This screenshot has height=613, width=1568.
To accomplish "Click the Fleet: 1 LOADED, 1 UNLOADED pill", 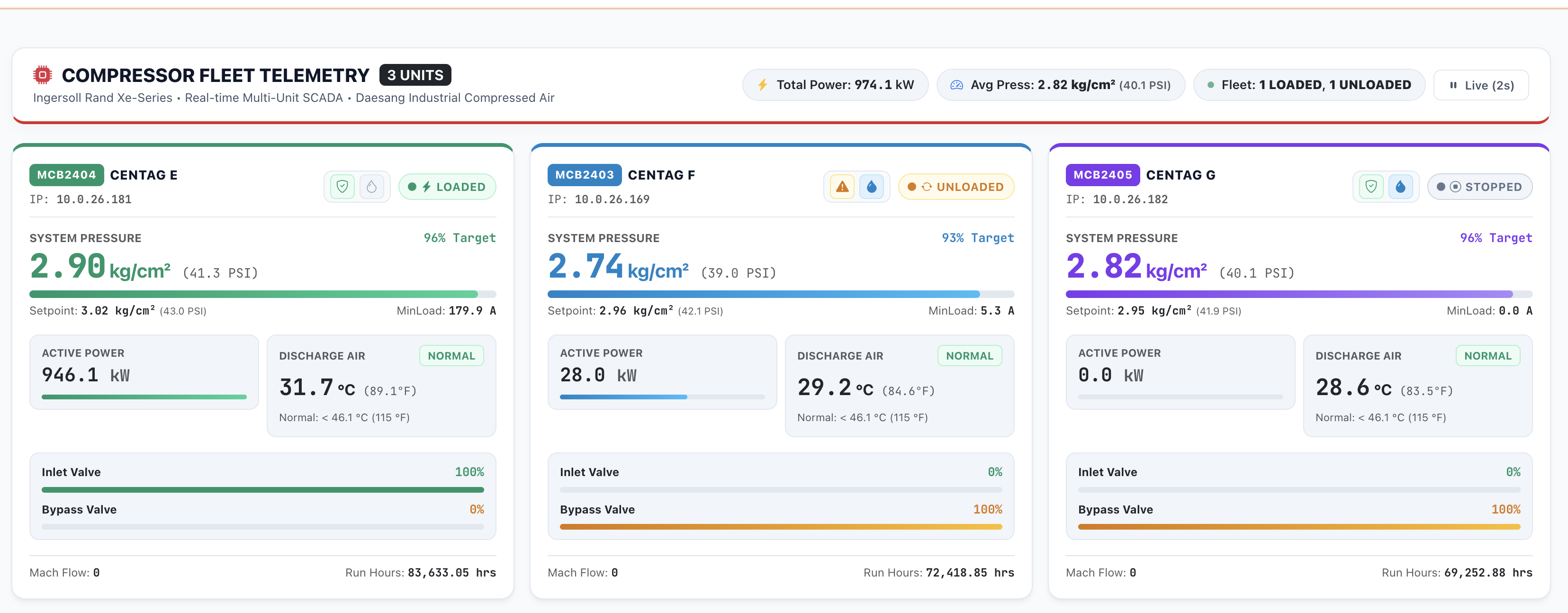I will [x=1309, y=85].
